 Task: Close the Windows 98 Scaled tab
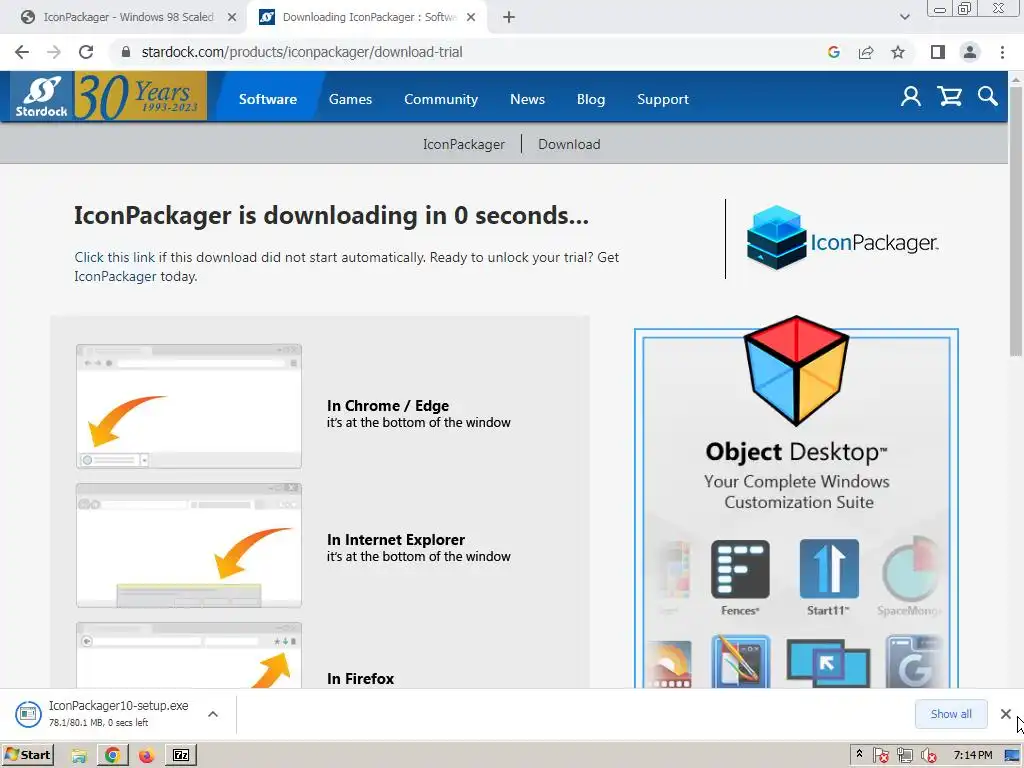(232, 17)
